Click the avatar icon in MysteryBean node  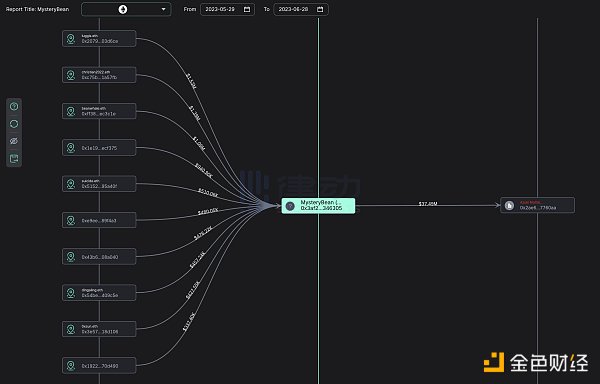(x=290, y=206)
